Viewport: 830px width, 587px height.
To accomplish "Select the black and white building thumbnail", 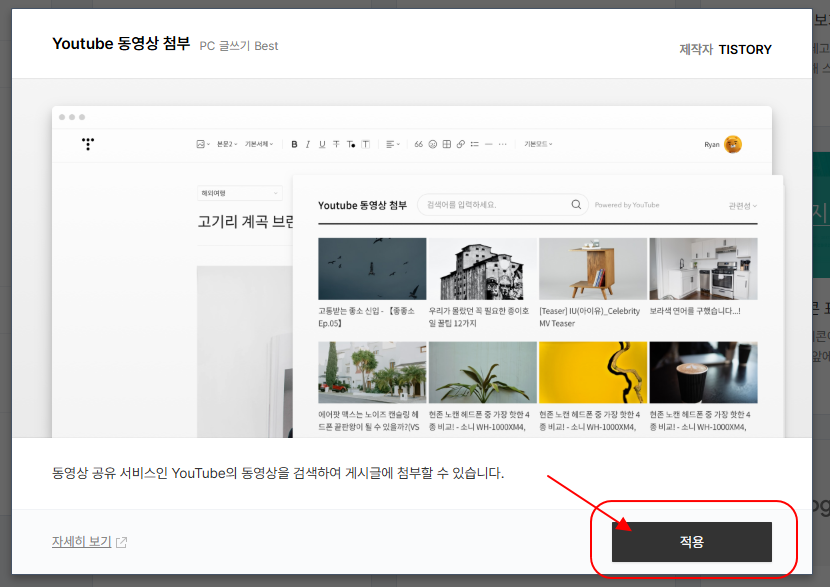I will coord(483,269).
